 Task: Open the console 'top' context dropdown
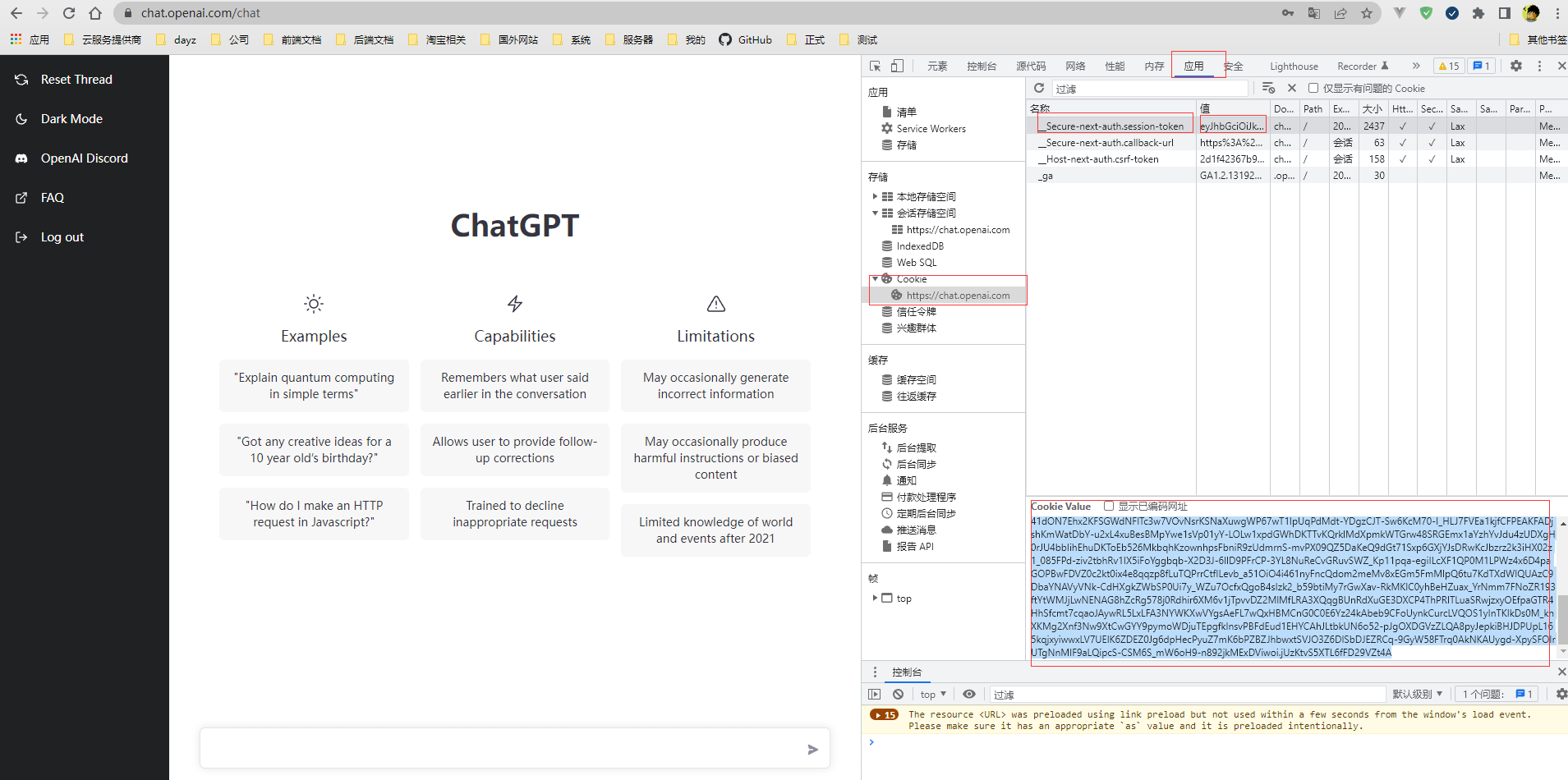pyautogui.click(x=933, y=694)
